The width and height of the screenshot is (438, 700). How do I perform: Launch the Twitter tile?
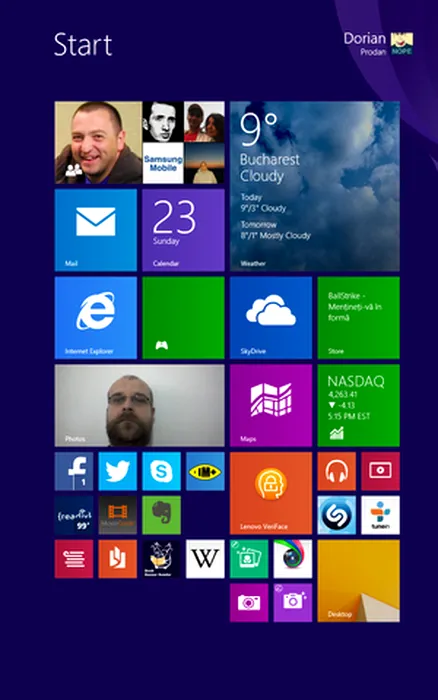click(x=117, y=471)
